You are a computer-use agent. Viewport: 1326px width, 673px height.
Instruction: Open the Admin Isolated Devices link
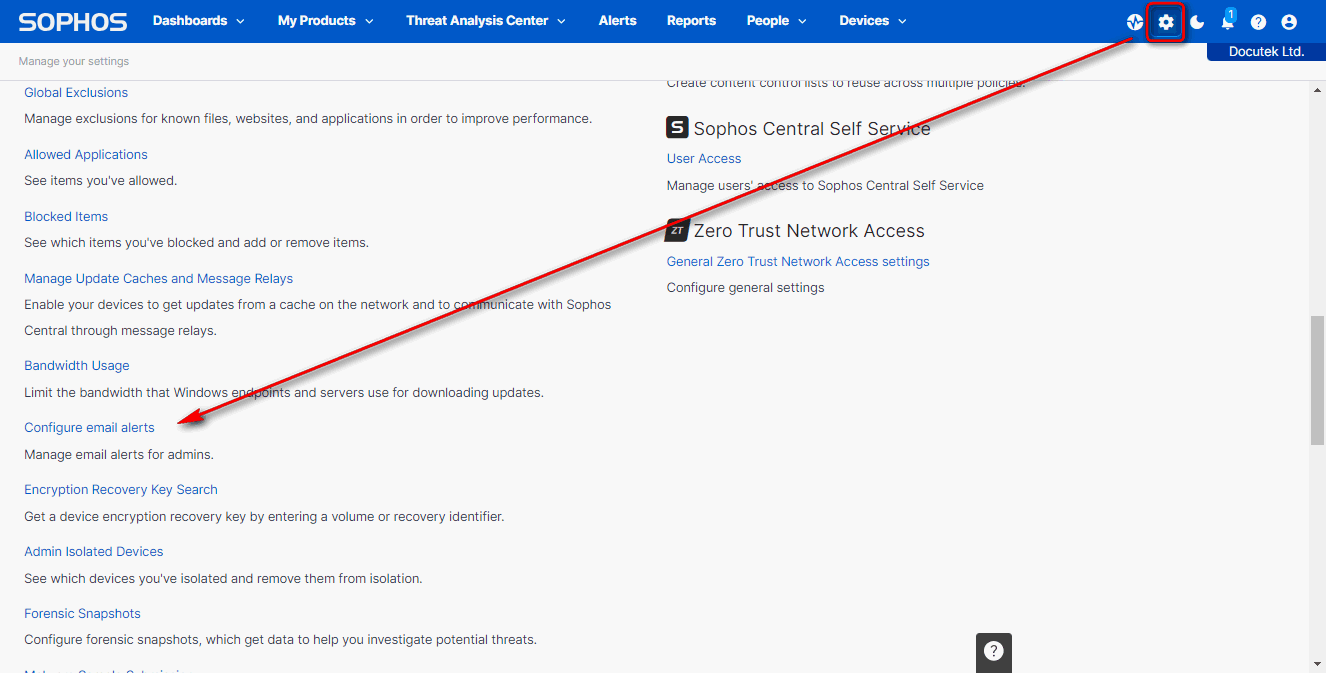(94, 551)
